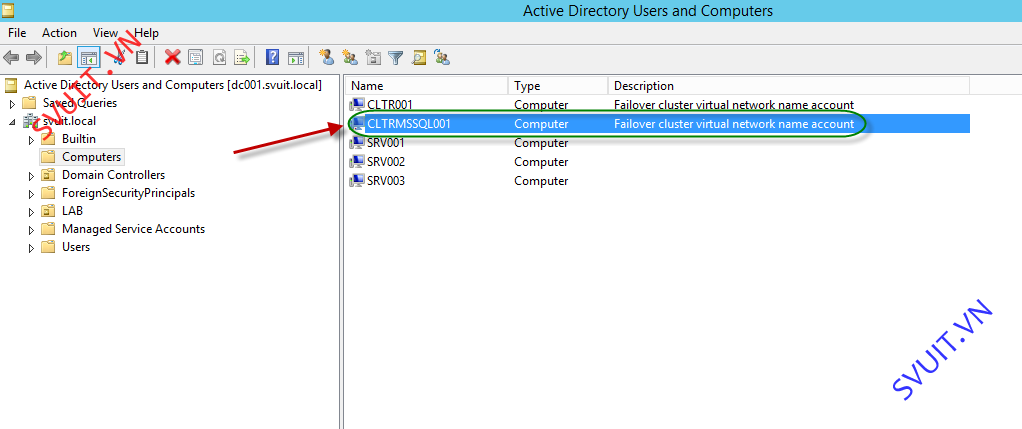1022x429 pixels.
Task: Expand the Builtin container
Action: click(31, 140)
